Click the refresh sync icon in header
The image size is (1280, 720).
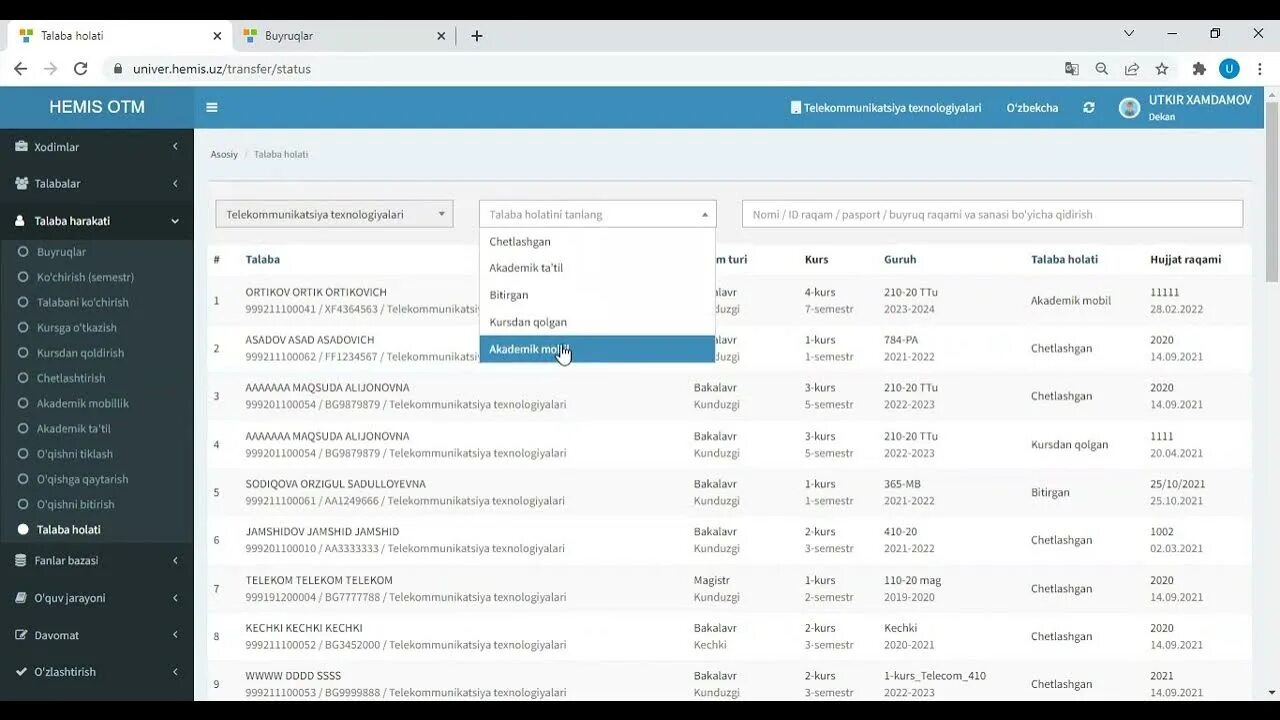pos(1089,108)
